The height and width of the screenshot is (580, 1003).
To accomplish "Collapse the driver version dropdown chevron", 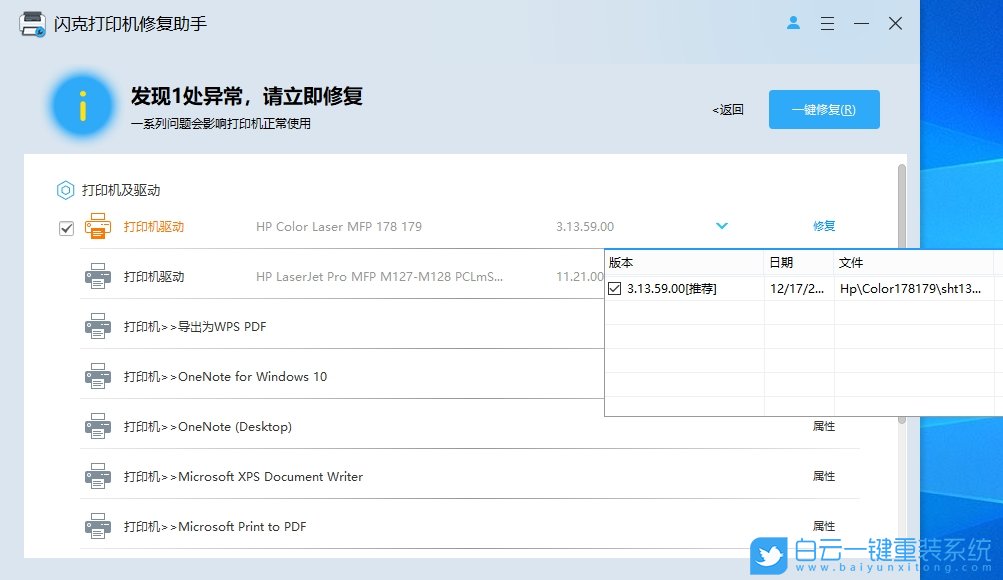I will pyautogui.click(x=722, y=226).
